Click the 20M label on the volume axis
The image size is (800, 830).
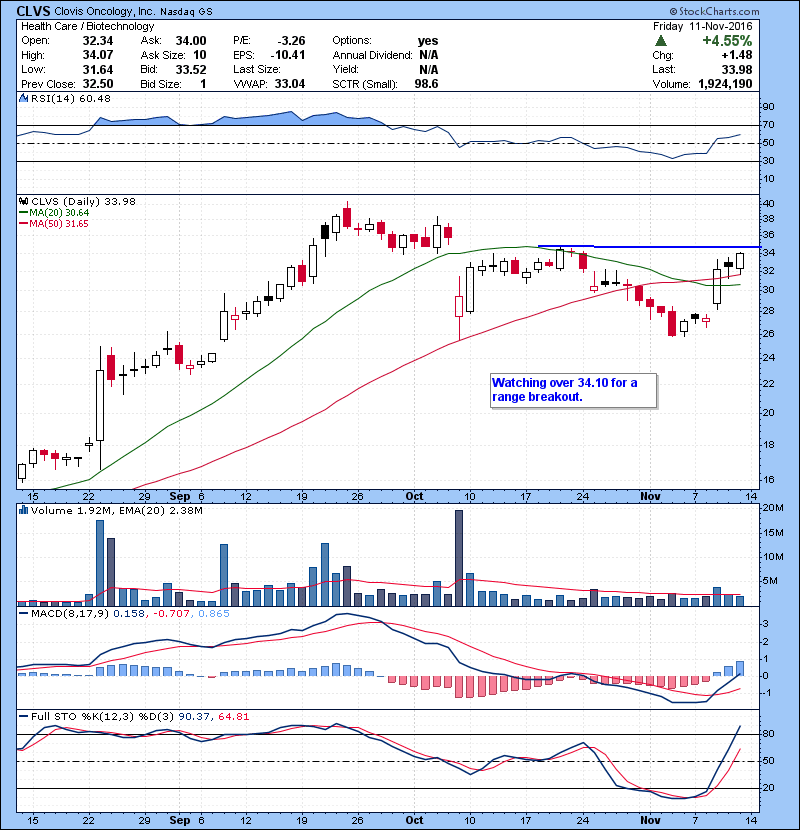[772, 507]
